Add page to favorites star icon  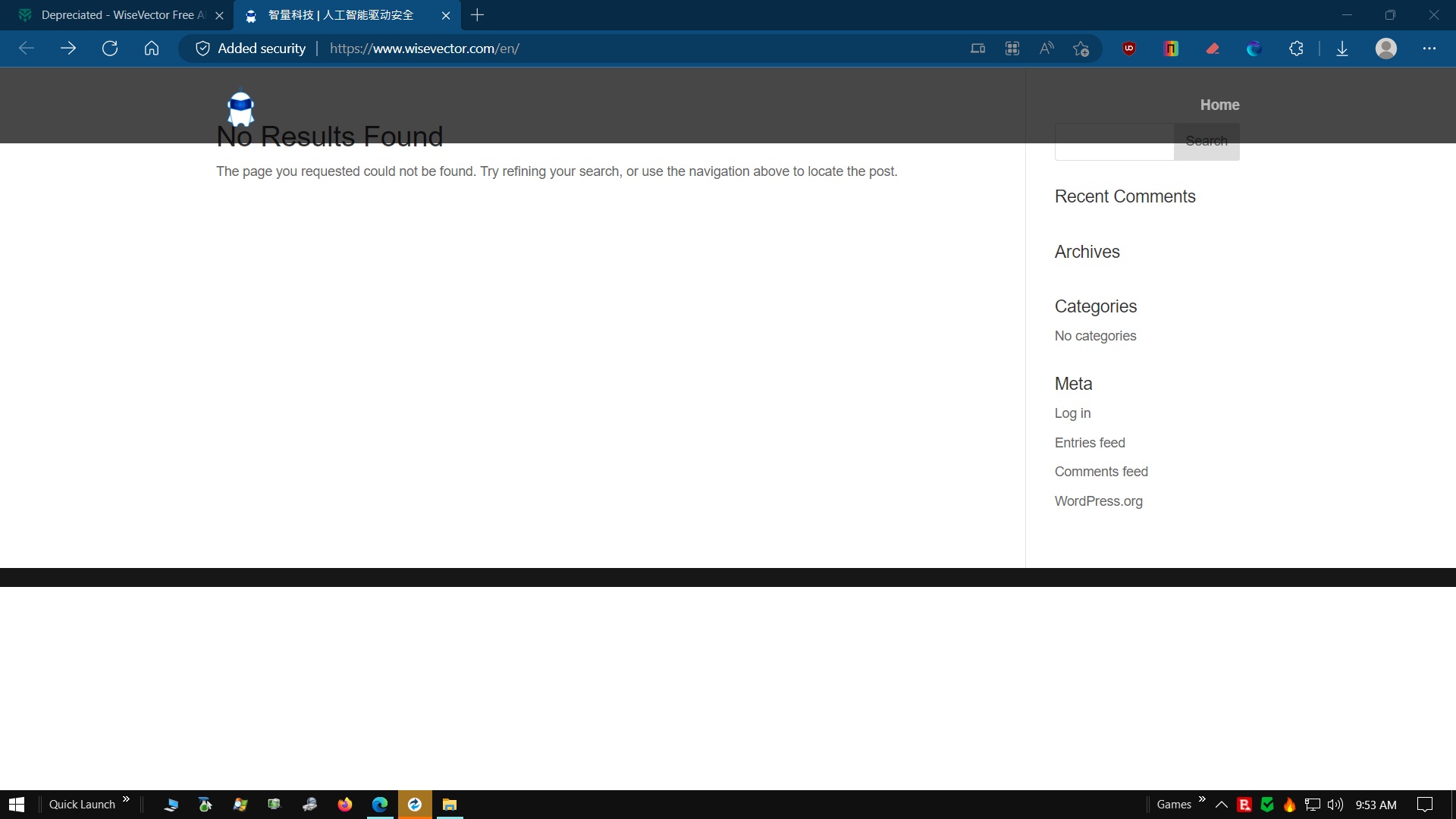pos(1081,49)
